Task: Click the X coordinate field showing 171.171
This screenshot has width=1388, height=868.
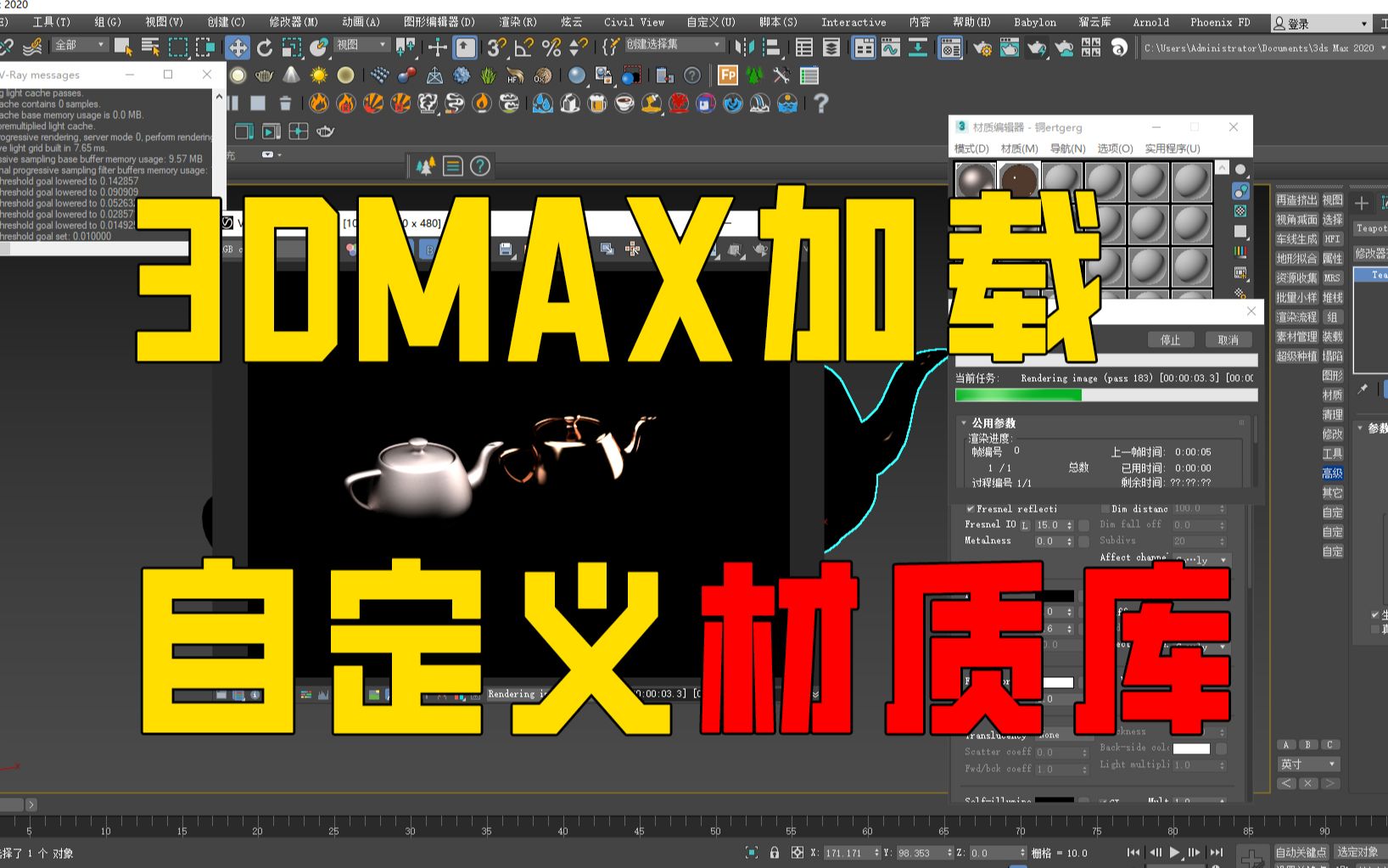Action: pyautogui.click(x=851, y=854)
